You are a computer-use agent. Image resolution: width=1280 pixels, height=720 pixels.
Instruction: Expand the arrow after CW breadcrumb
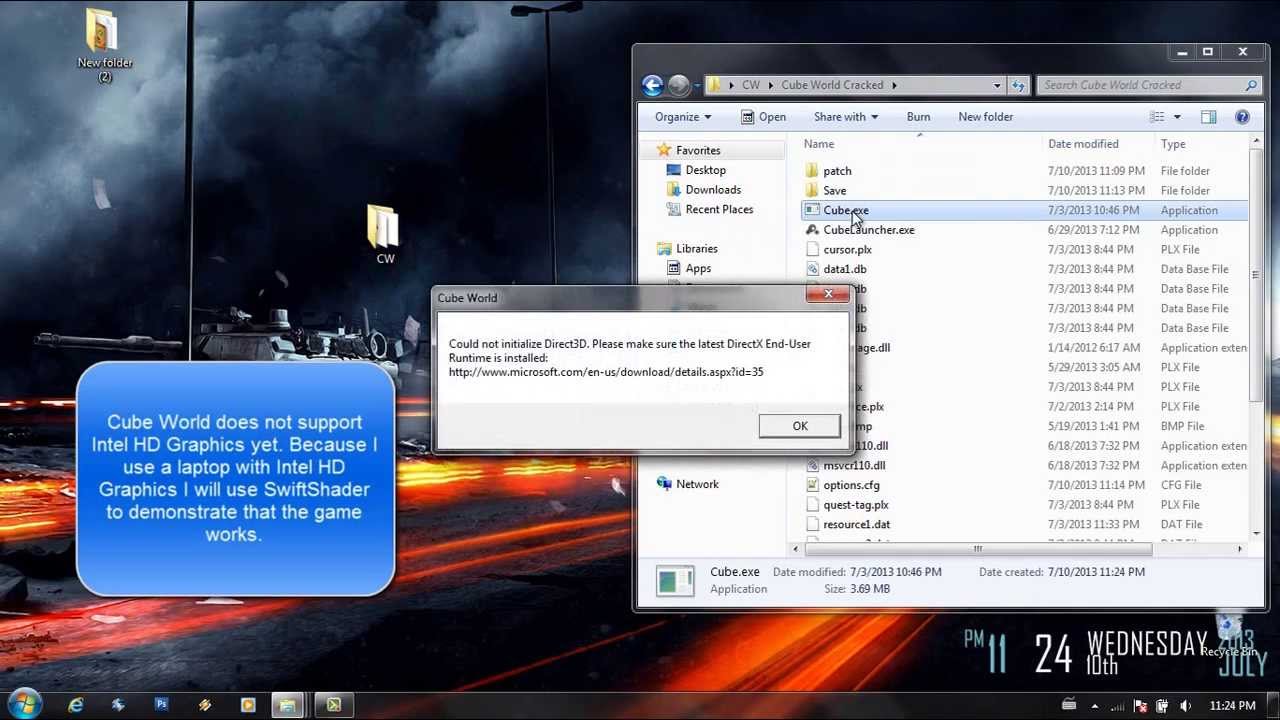(770, 85)
